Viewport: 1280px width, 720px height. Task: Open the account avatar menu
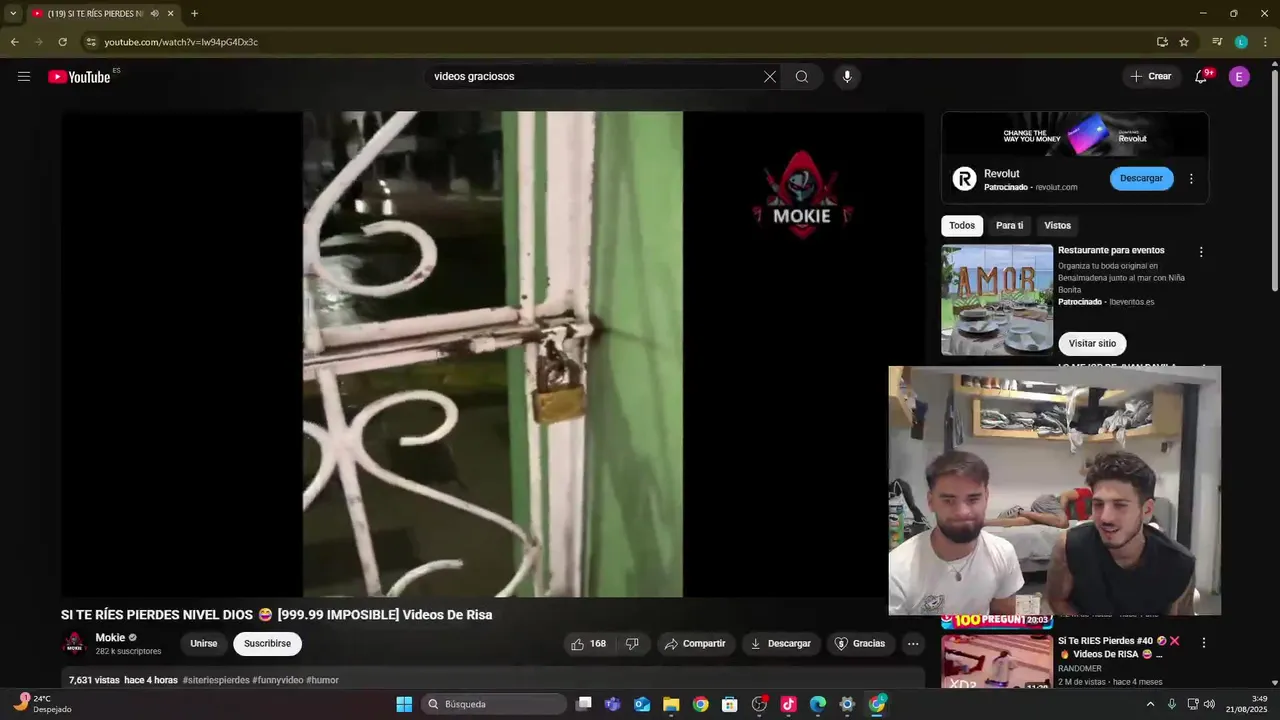coord(1239,77)
